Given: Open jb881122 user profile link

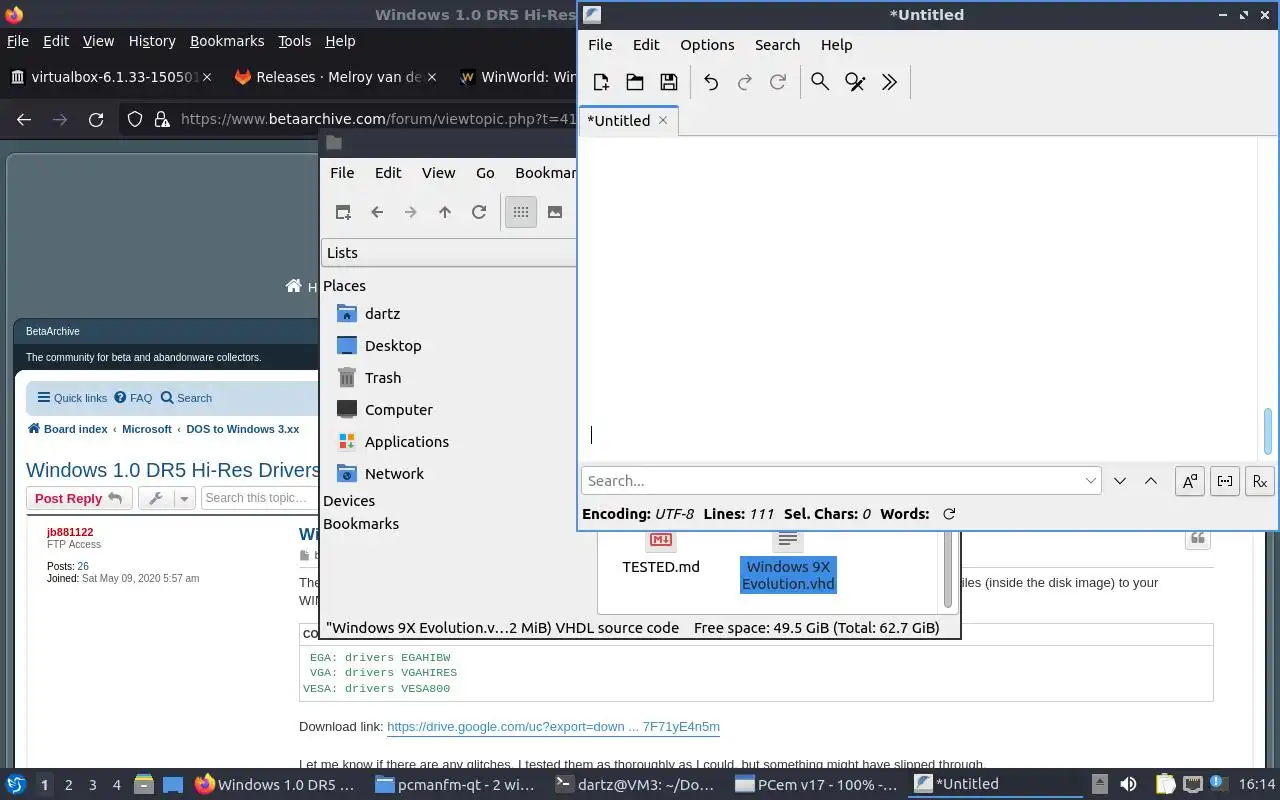Looking at the screenshot, I should tap(70, 532).
